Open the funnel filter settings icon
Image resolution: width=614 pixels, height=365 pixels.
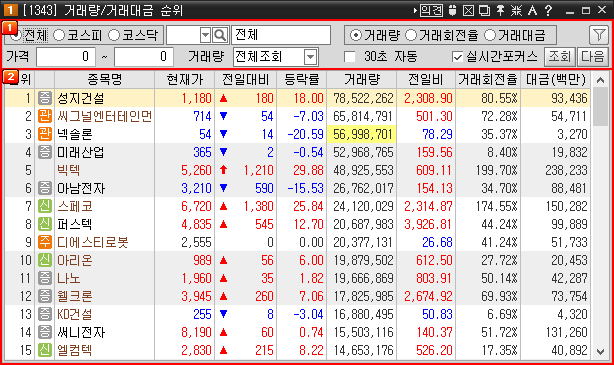(x=598, y=35)
